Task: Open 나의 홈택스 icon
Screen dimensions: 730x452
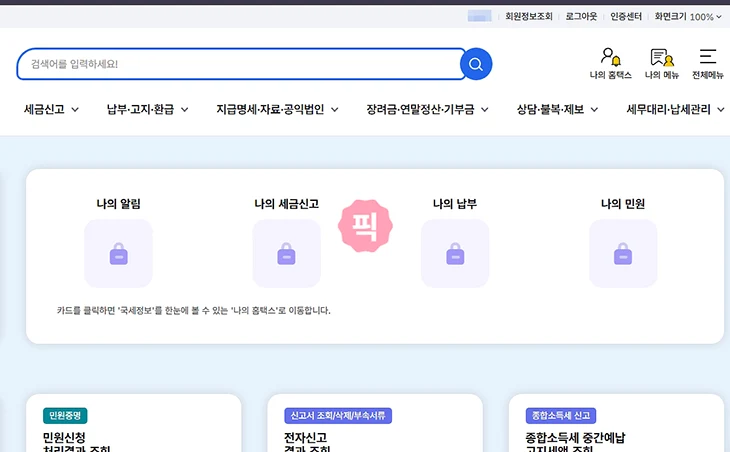Action: pyautogui.click(x=610, y=63)
